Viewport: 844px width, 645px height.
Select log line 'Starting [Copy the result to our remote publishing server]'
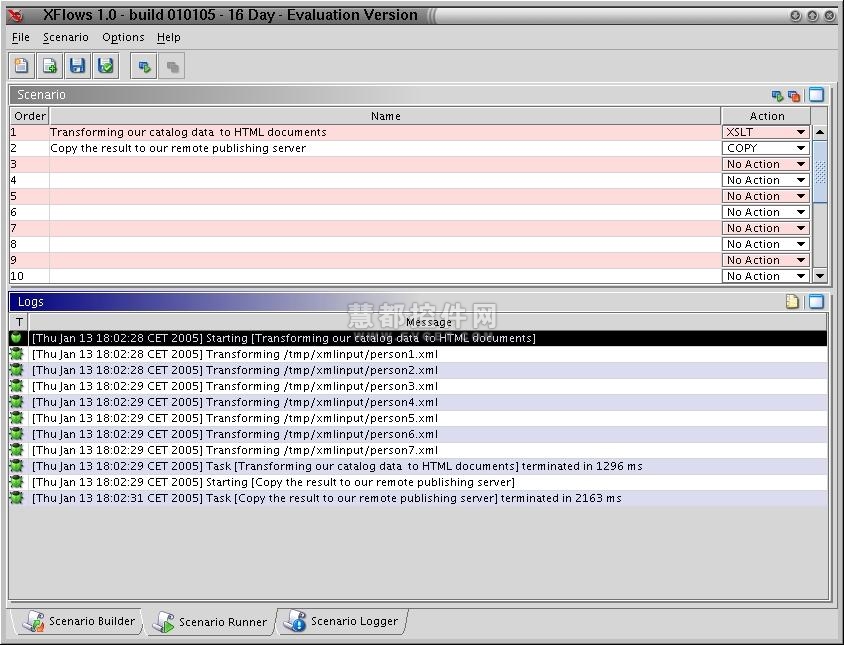(x=419, y=482)
